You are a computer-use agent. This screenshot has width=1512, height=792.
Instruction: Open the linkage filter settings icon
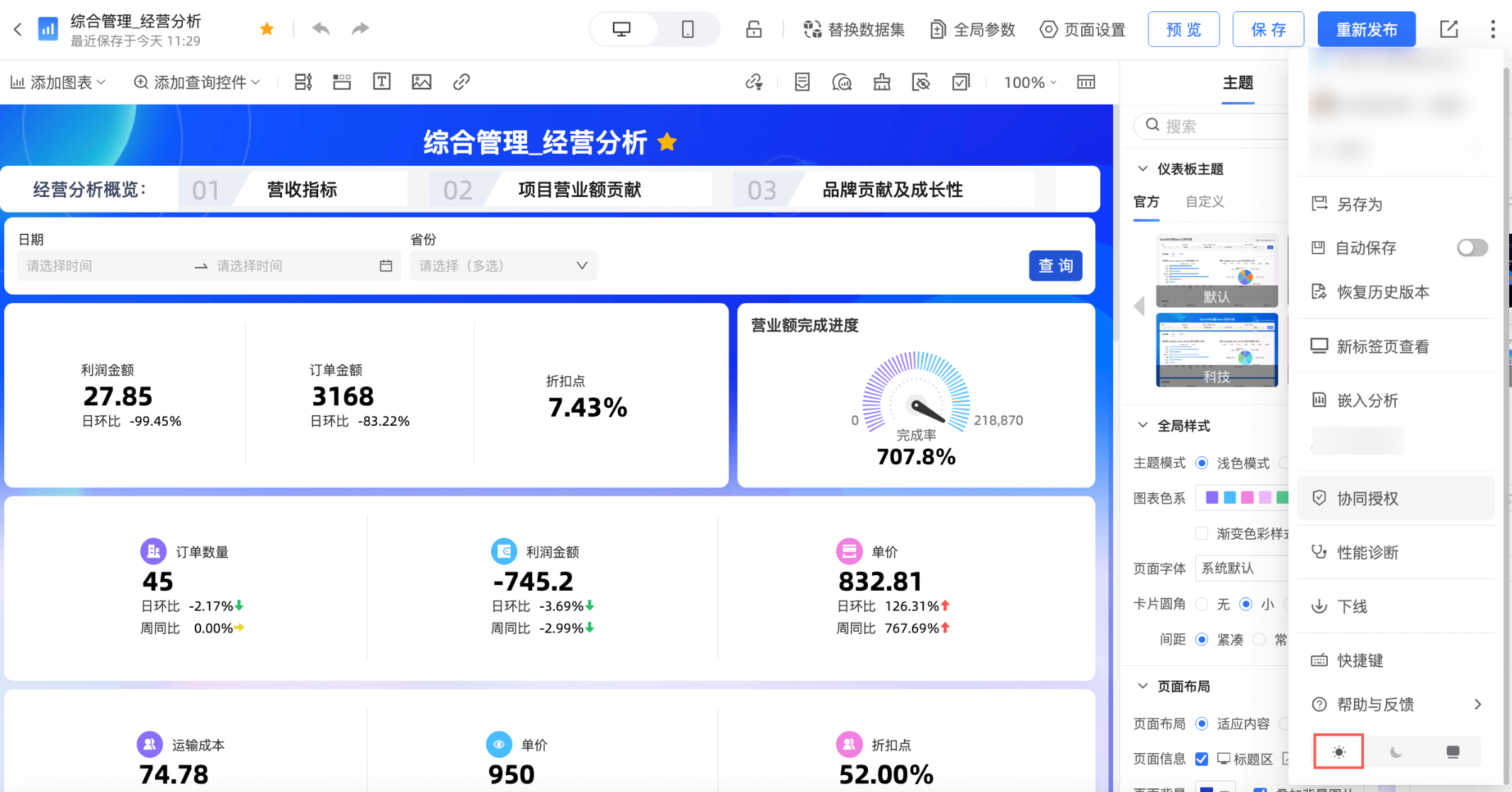coord(754,82)
